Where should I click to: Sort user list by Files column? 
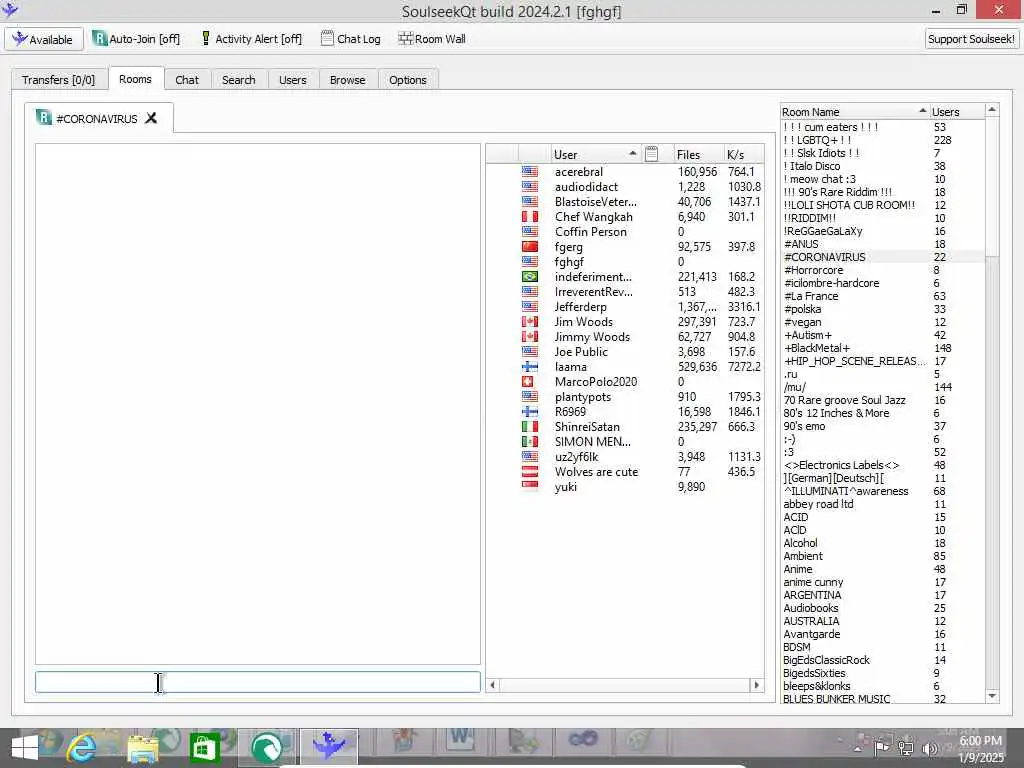[698, 154]
